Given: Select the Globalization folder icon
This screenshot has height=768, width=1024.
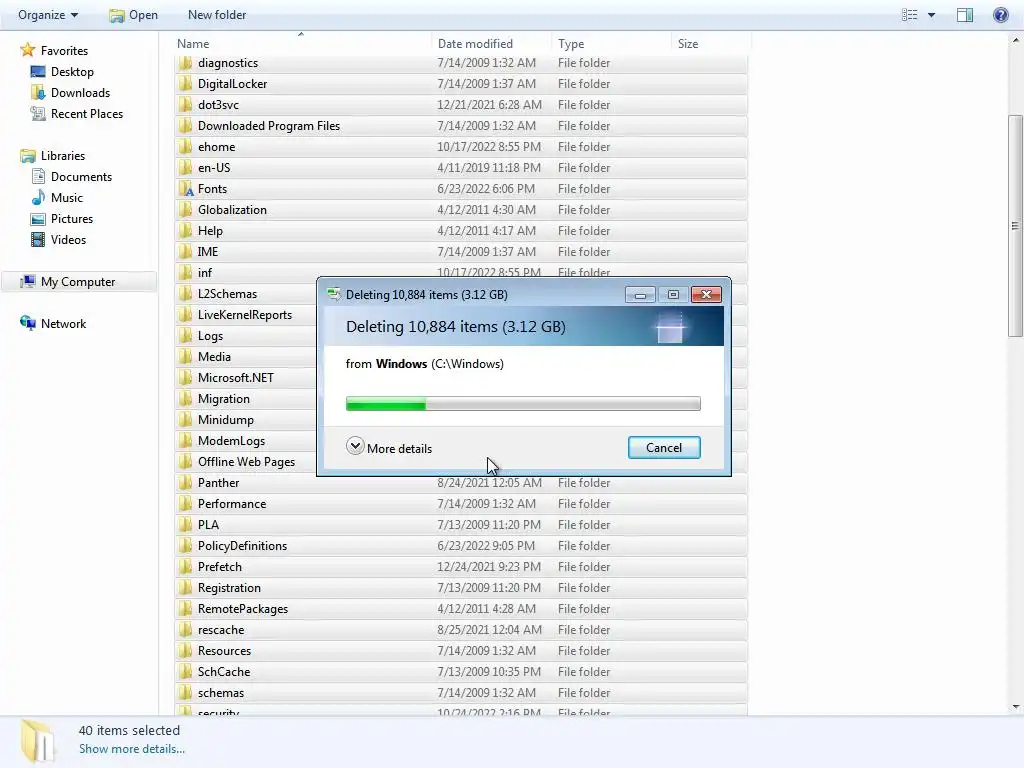Looking at the screenshot, I should coord(185,210).
